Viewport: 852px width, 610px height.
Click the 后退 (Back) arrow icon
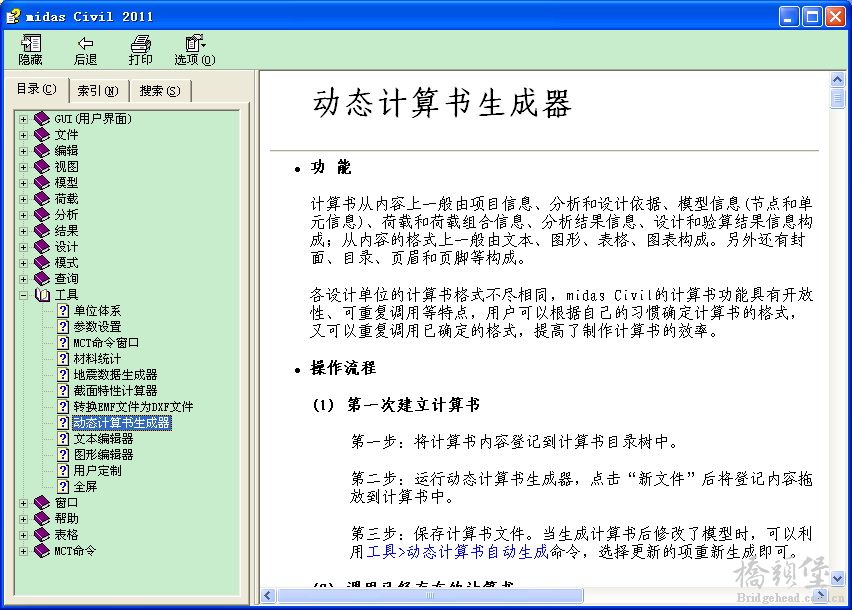[x=85, y=43]
